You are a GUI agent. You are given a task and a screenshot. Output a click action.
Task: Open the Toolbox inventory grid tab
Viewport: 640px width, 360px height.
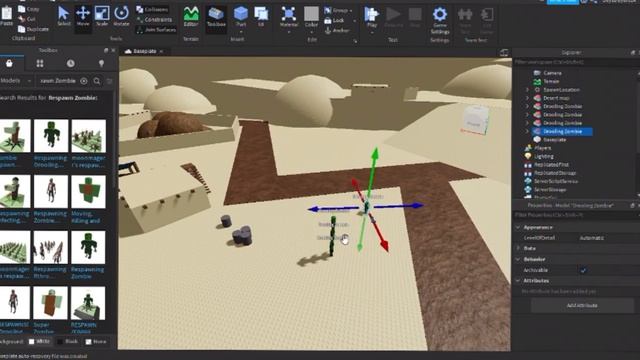pyautogui.click(x=40, y=63)
